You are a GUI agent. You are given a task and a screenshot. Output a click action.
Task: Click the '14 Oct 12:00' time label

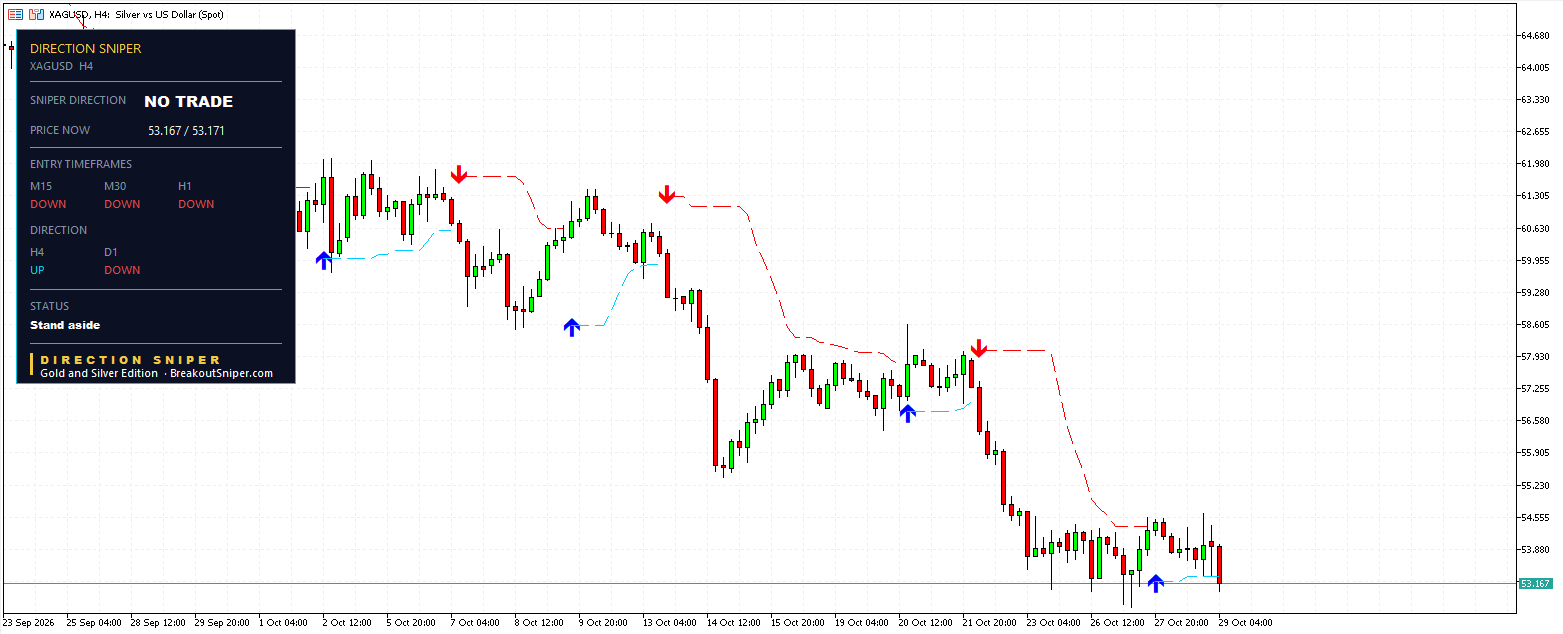(734, 622)
